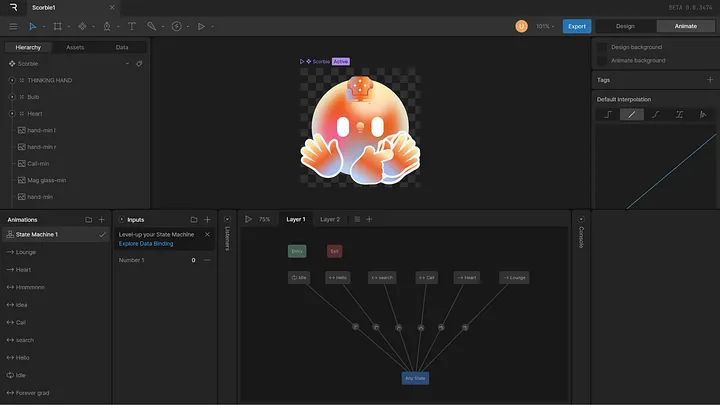Select the linear interpolation option

point(631,115)
